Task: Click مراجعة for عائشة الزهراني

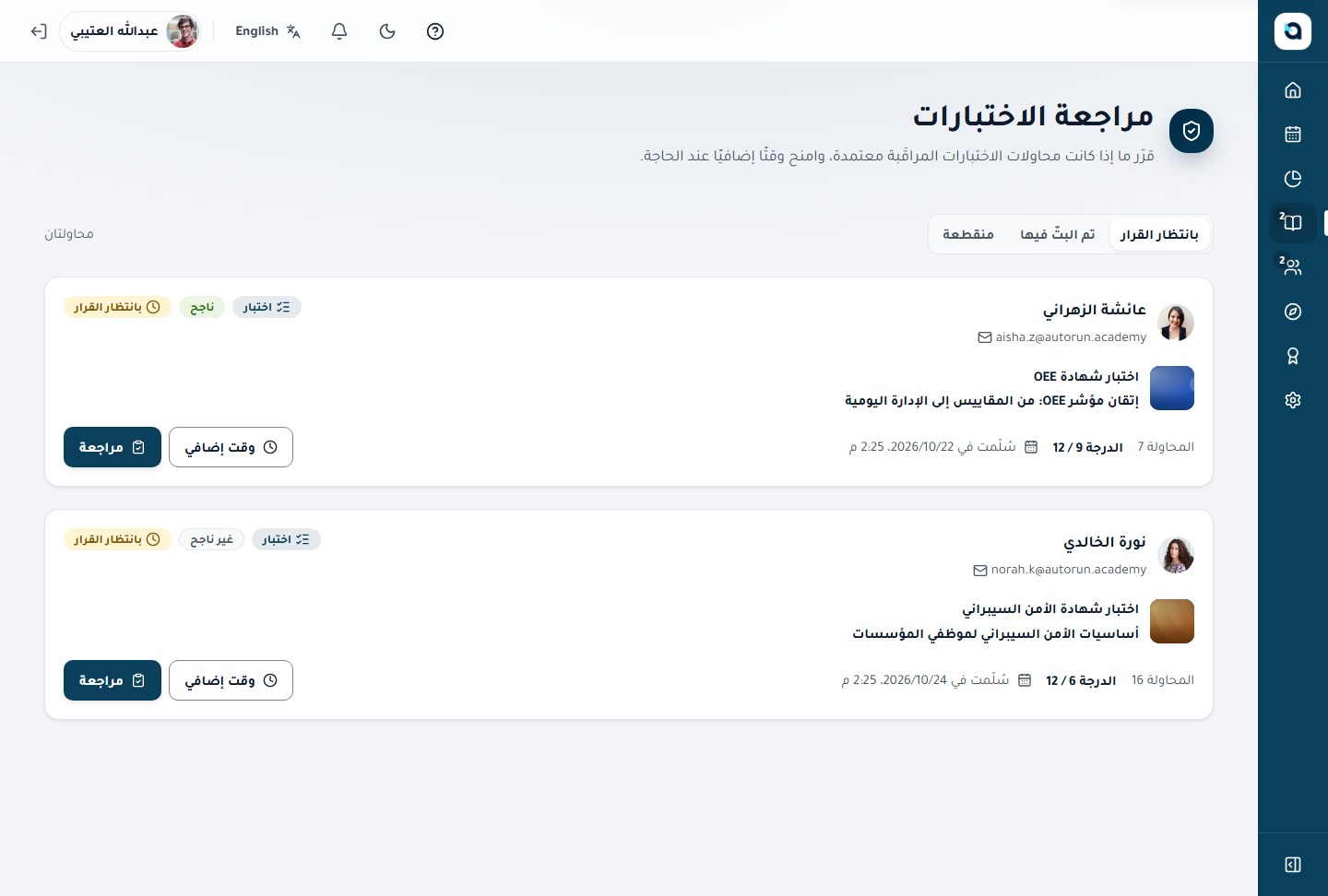Action: pos(113,447)
